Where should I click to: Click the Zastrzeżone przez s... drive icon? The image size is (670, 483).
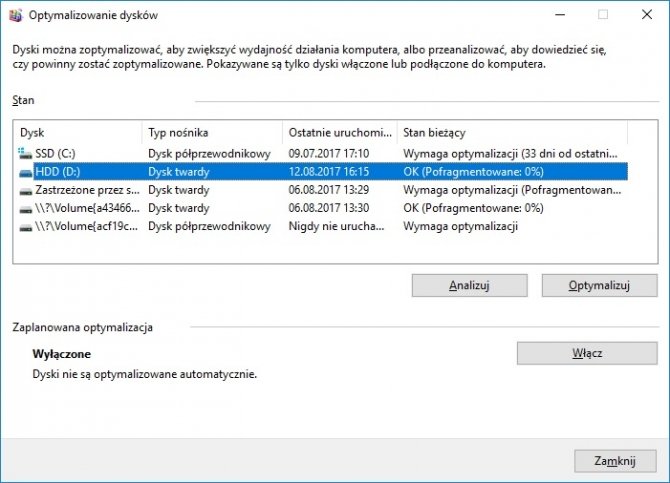[26, 191]
